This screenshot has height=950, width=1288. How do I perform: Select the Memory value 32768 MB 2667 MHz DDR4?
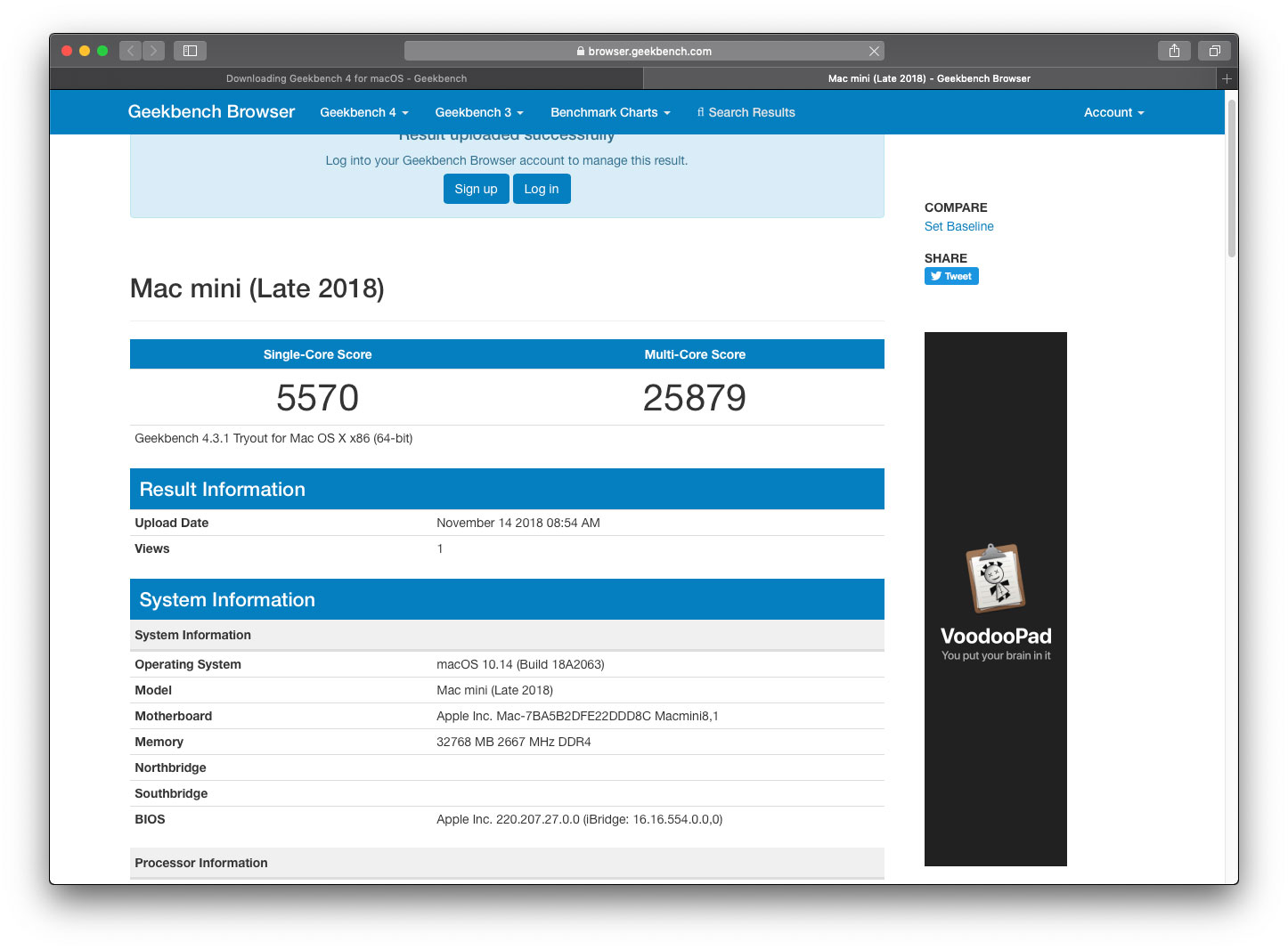click(514, 742)
